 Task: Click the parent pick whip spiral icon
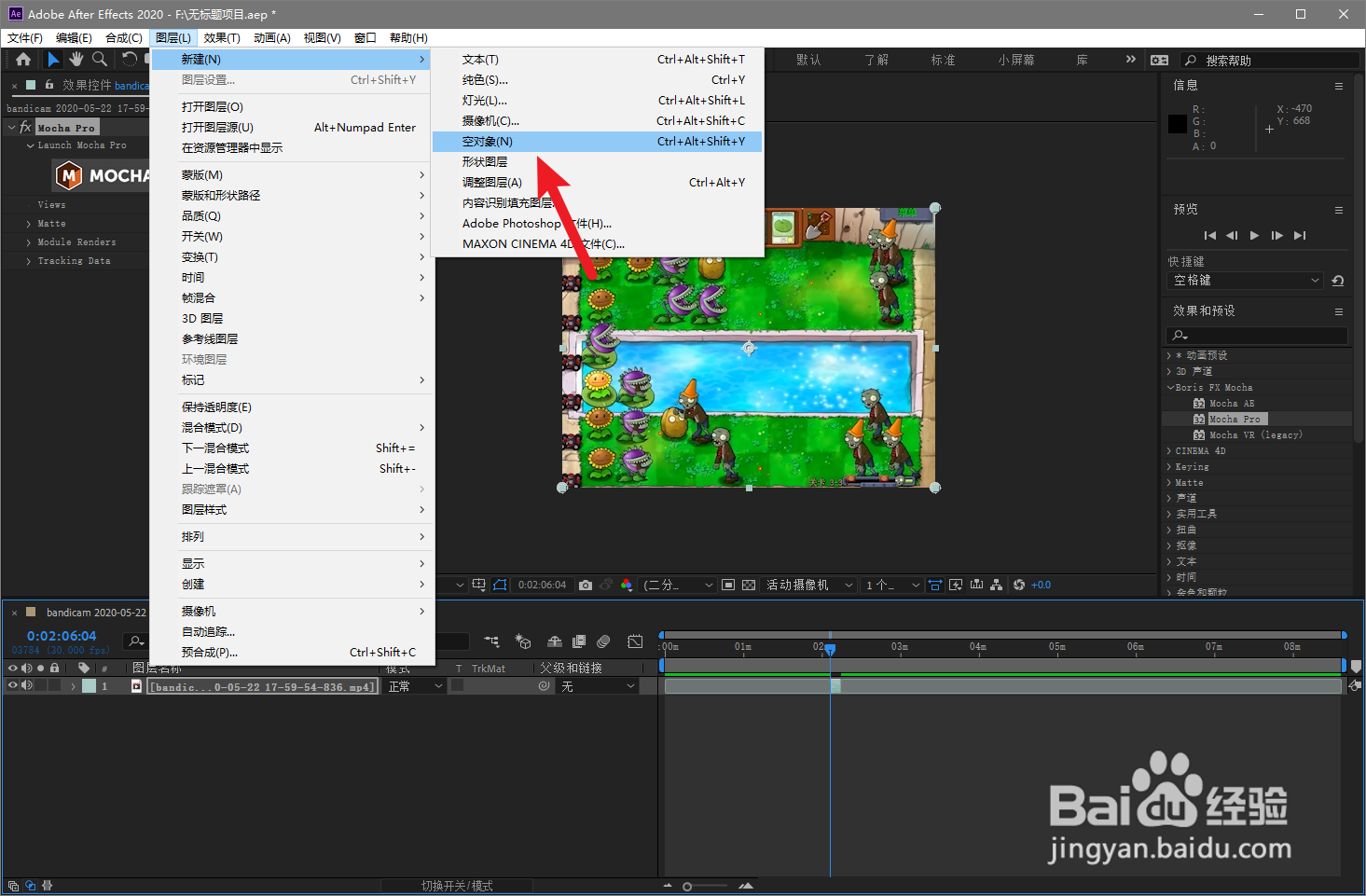[x=545, y=686]
